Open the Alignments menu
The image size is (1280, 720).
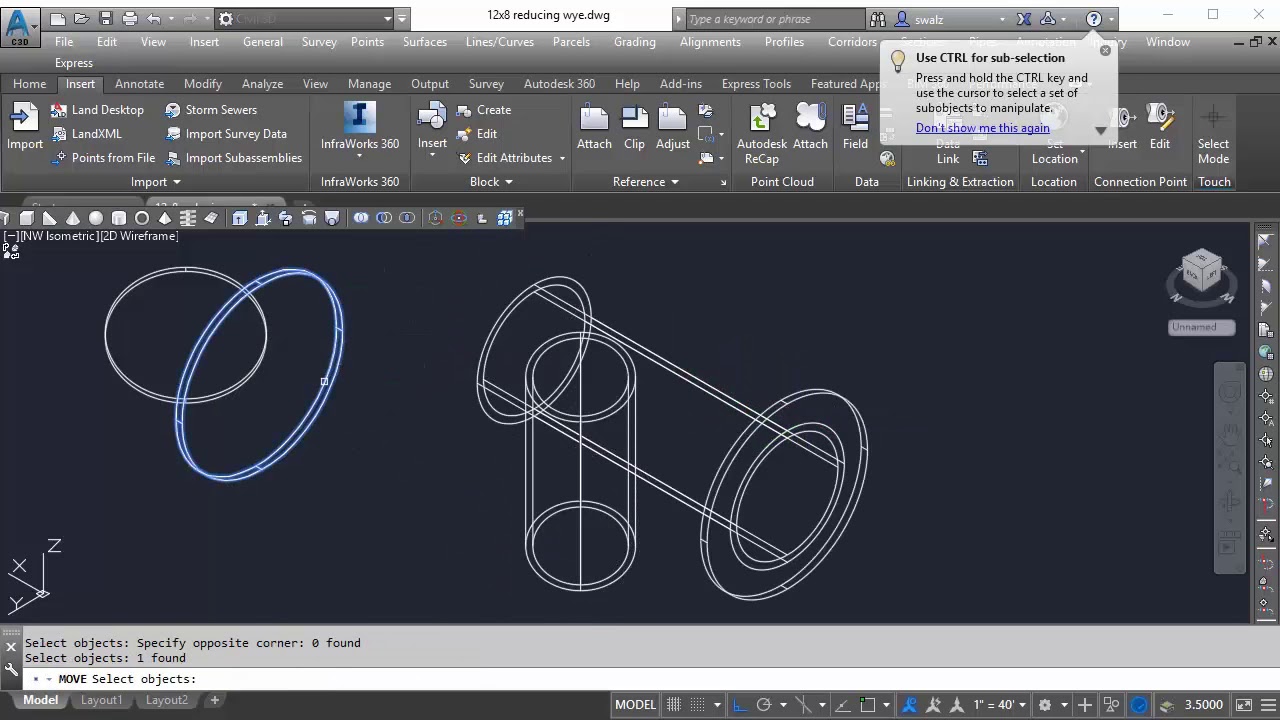[x=710, y=42]
